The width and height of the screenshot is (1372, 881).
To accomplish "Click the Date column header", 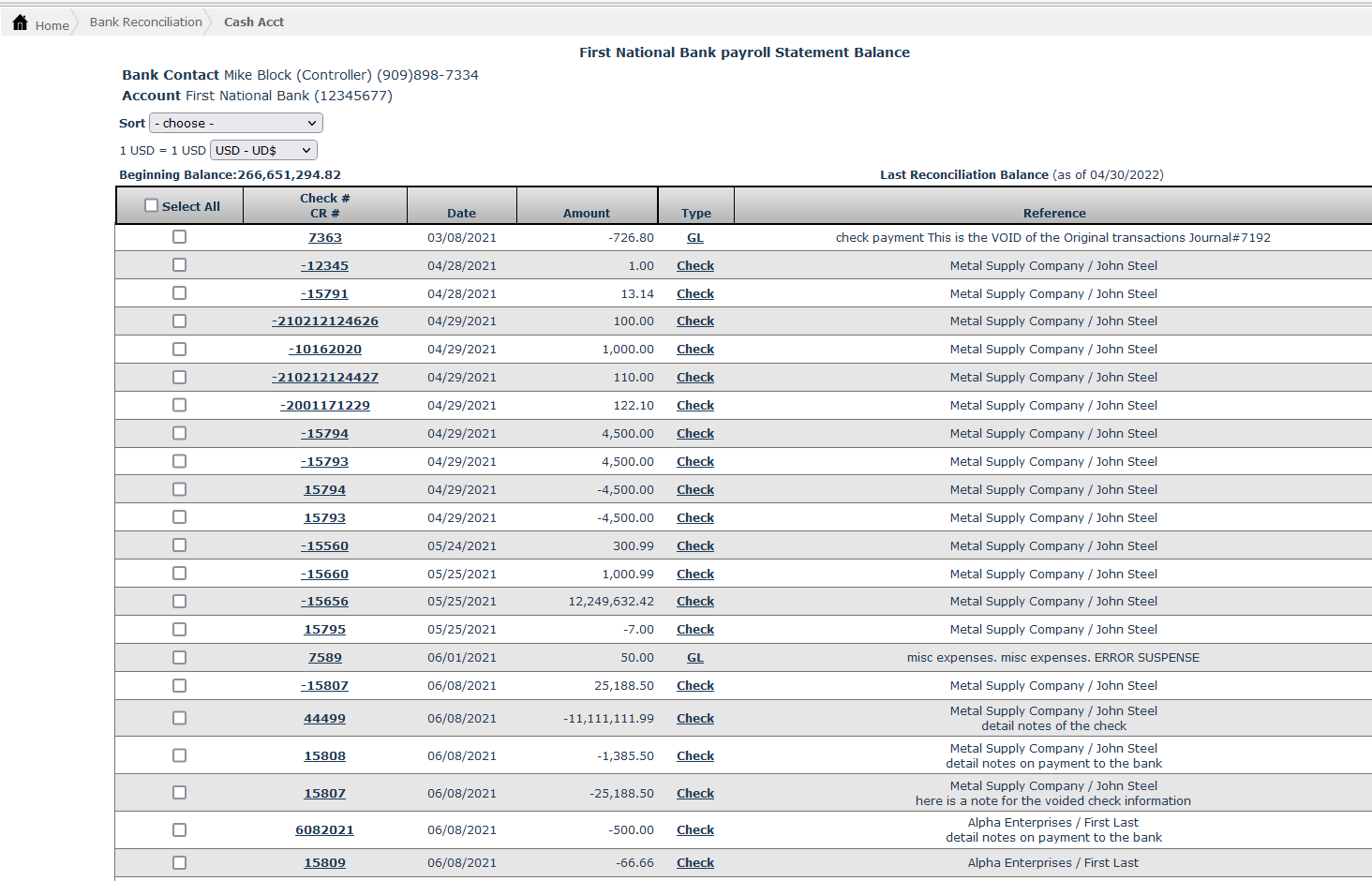I will point(461,214).
